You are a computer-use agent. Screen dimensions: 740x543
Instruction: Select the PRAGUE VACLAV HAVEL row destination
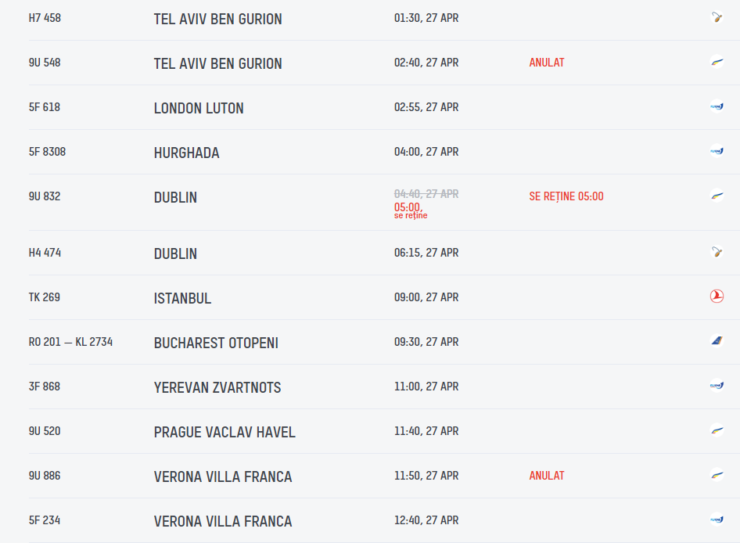coord(224,432)
